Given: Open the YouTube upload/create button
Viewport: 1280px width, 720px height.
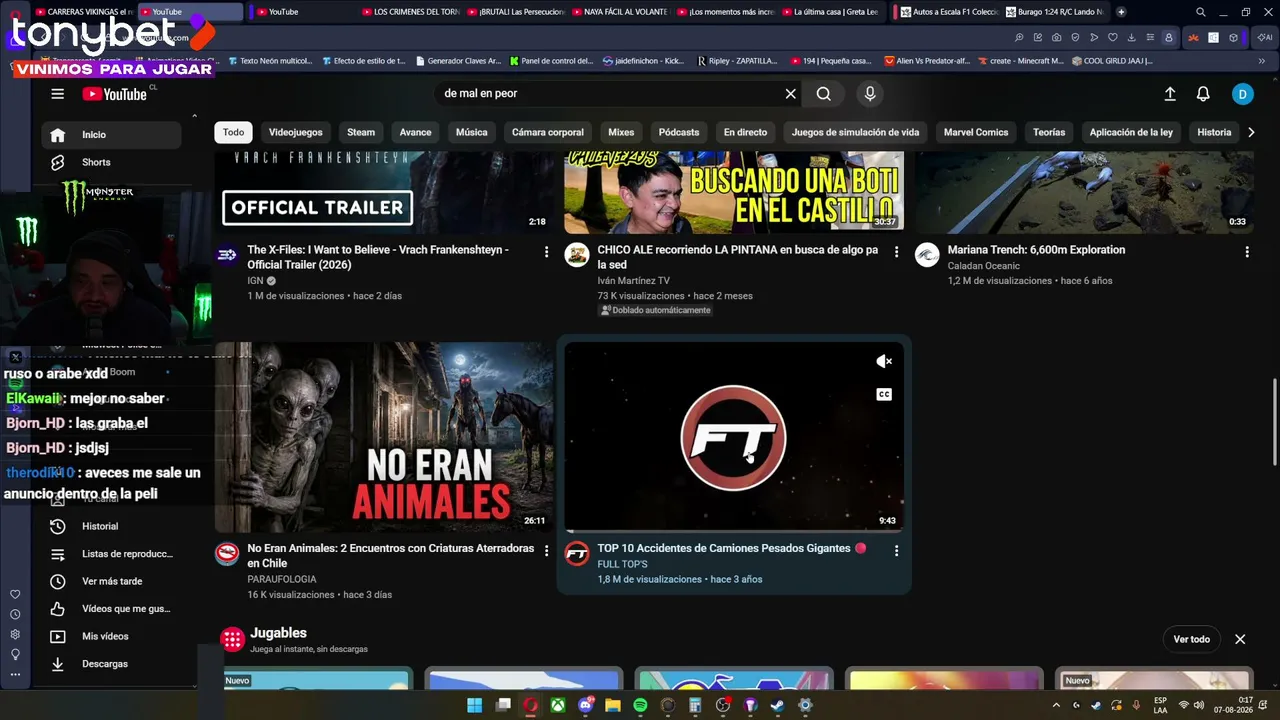Looking at the screenshot, I should (x=1170, y=94).
